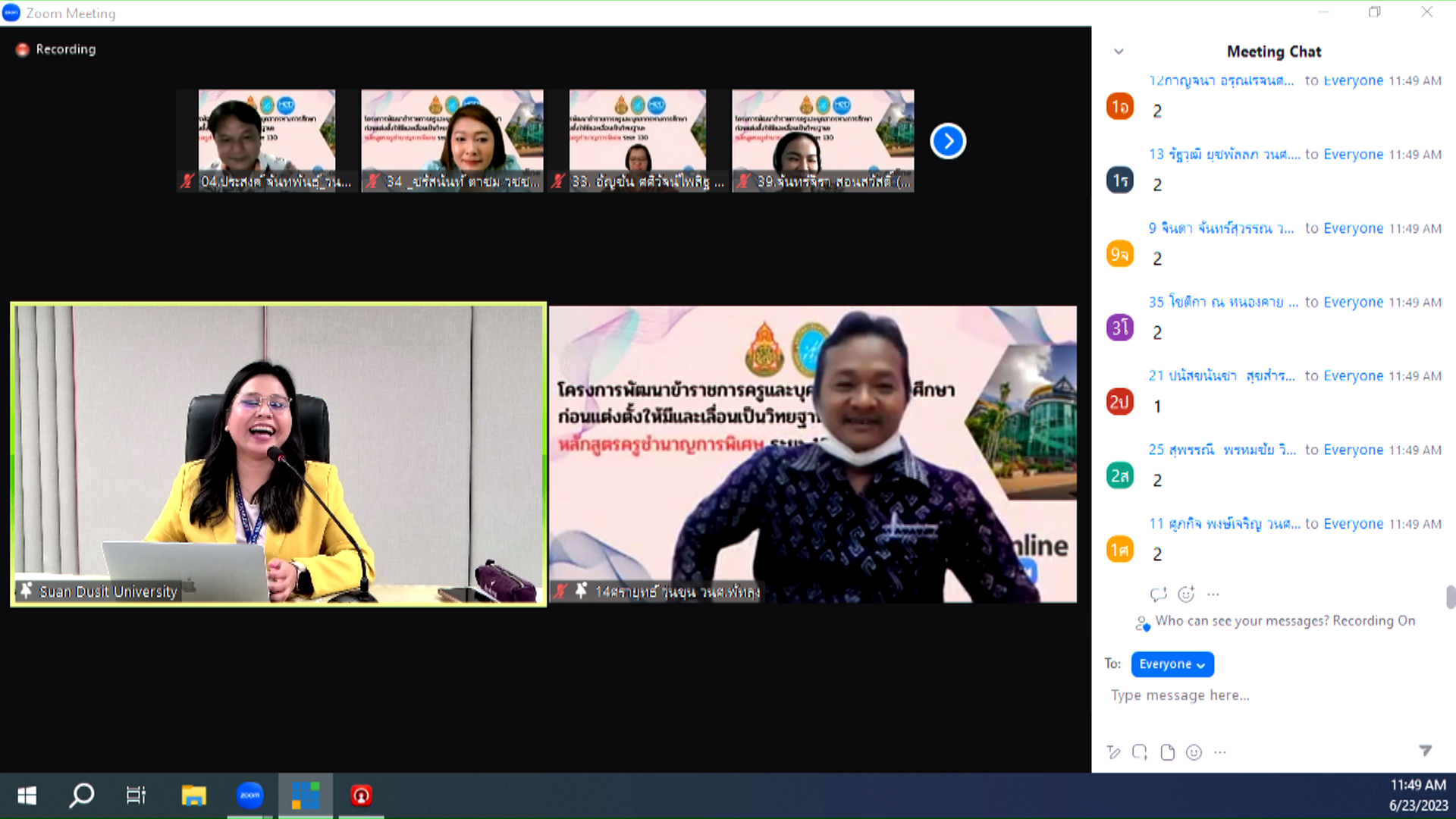Click the file attachment icon in chat
This screenshot has width=1456, height=819.
click(x=1167, y=752)
